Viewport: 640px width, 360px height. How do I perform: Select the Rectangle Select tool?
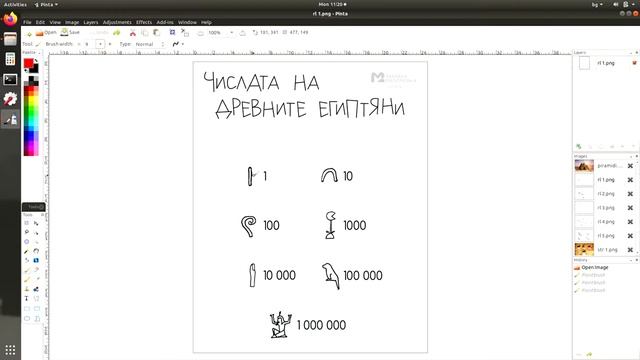tap(27, 223)
